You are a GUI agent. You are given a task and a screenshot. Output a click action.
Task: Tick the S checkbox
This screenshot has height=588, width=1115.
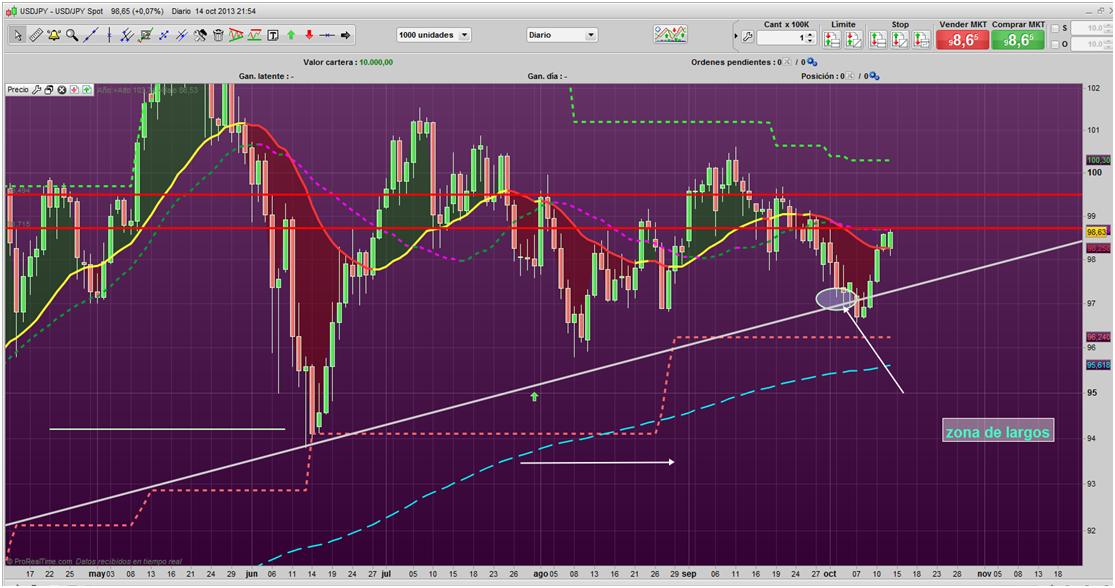coord(1055,28)
